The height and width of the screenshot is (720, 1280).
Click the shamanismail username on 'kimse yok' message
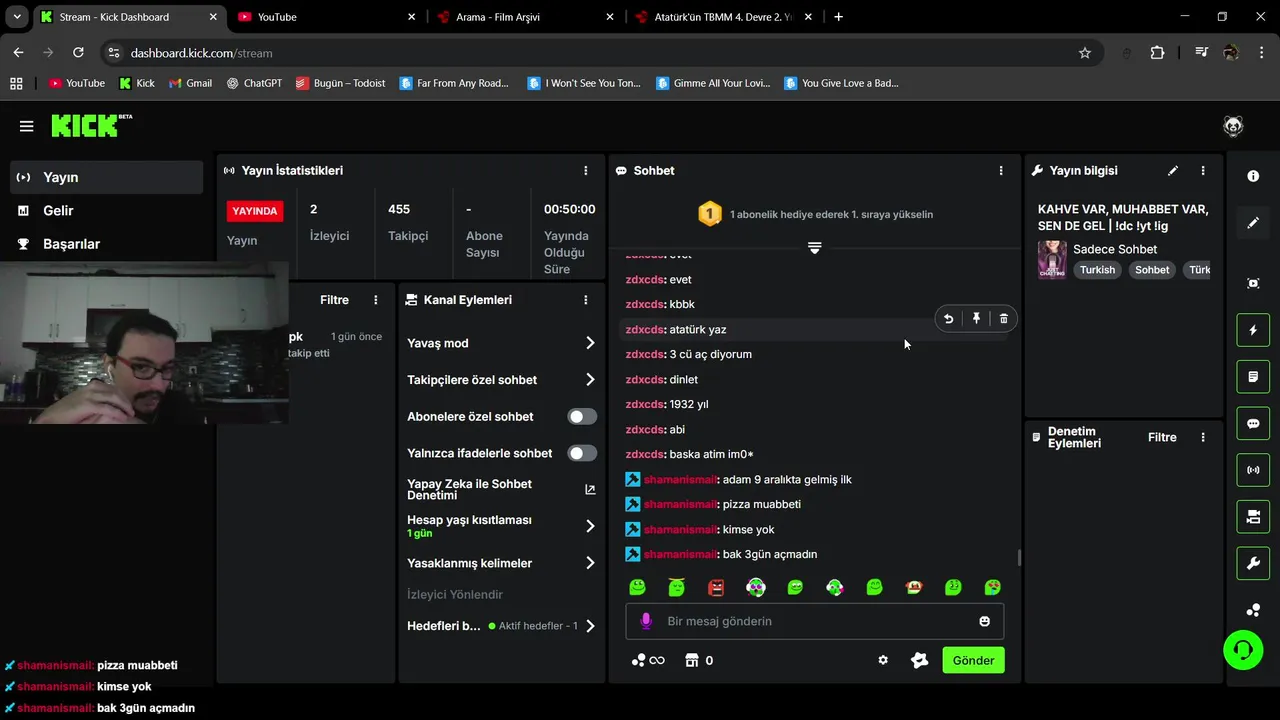tap(680, 529)
